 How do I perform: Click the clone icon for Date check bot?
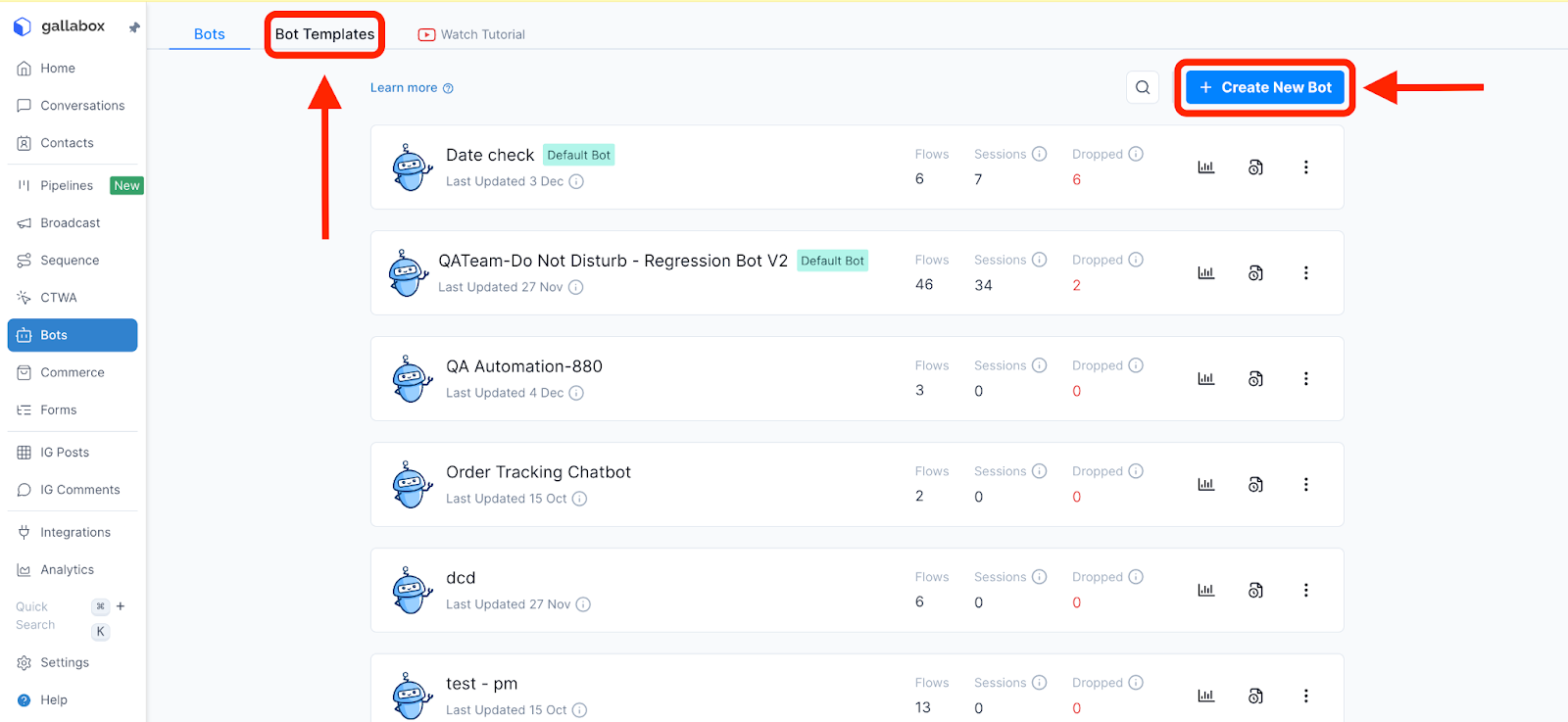pyautogui.click(x=1255, y=168)
